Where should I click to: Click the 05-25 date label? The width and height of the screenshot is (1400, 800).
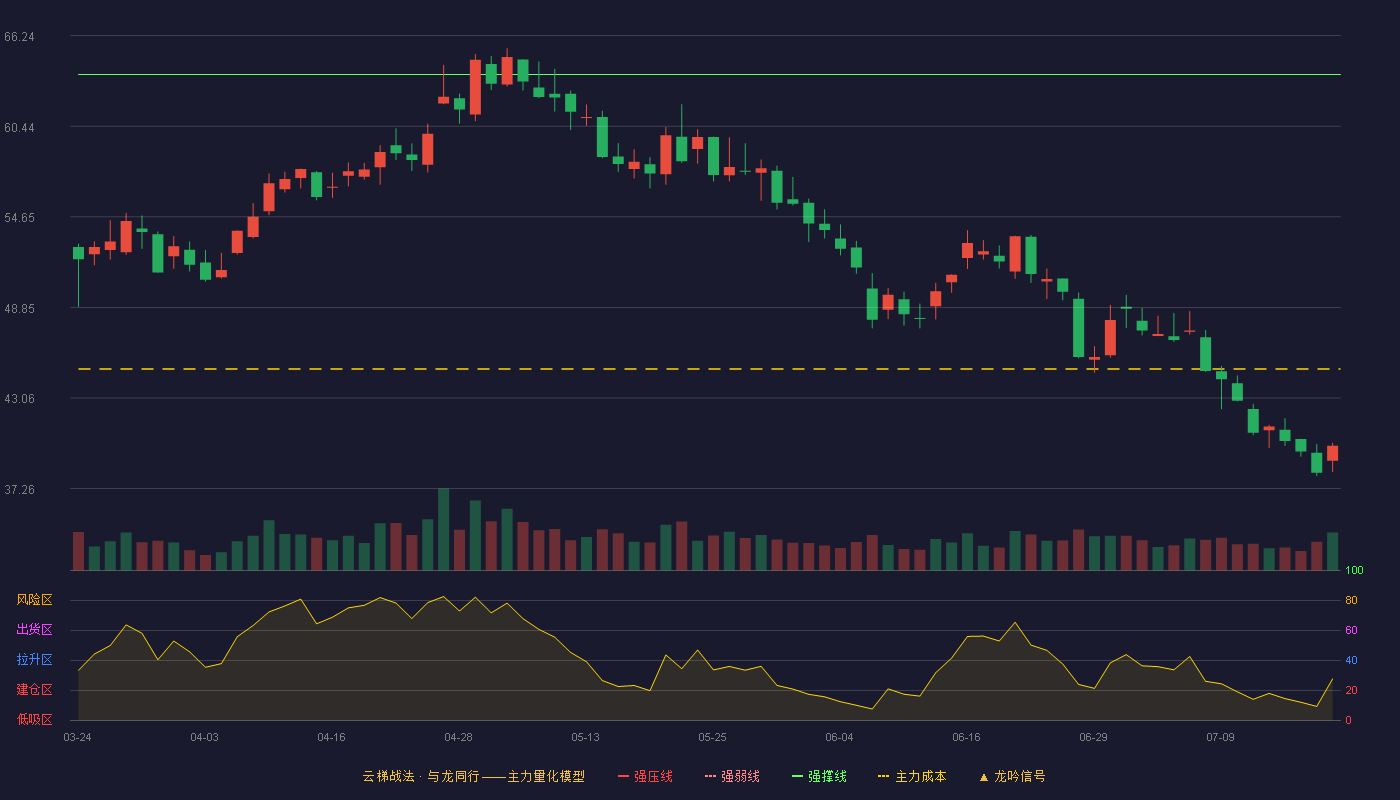pyautogui.click(x=712, y=737)
